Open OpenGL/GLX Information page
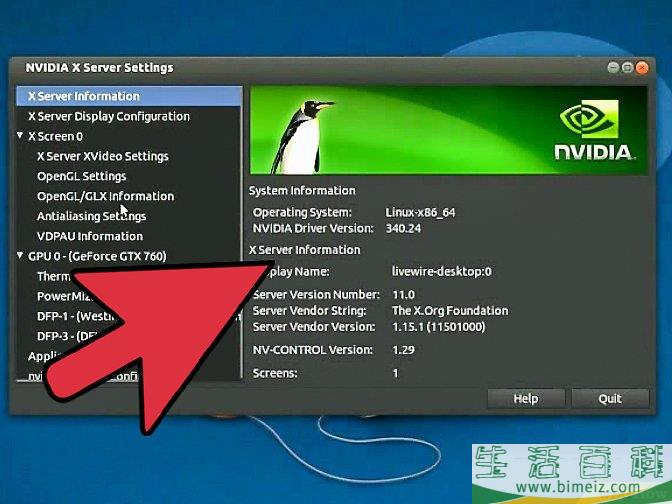Screen dimensions: 672x504 tap(105, 196)
